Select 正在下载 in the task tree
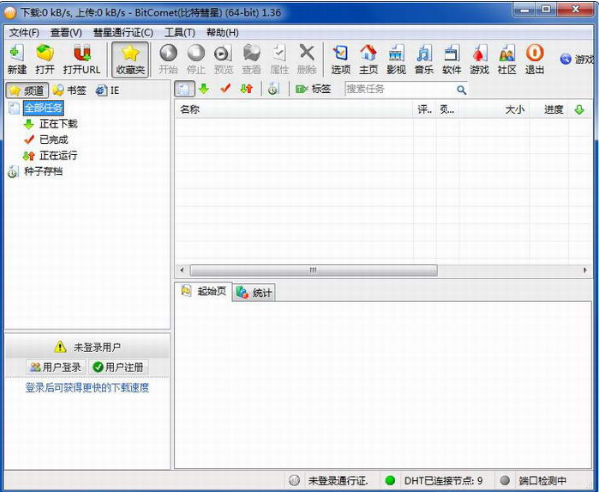This screenshot has width=600, height=492. tap(58, 124)
